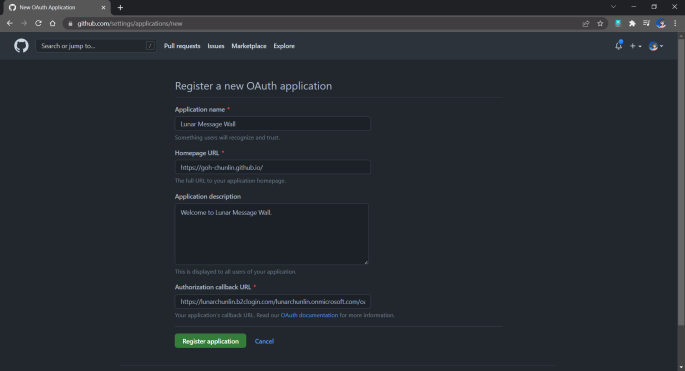Click the page vertical scrollbar

681,181
